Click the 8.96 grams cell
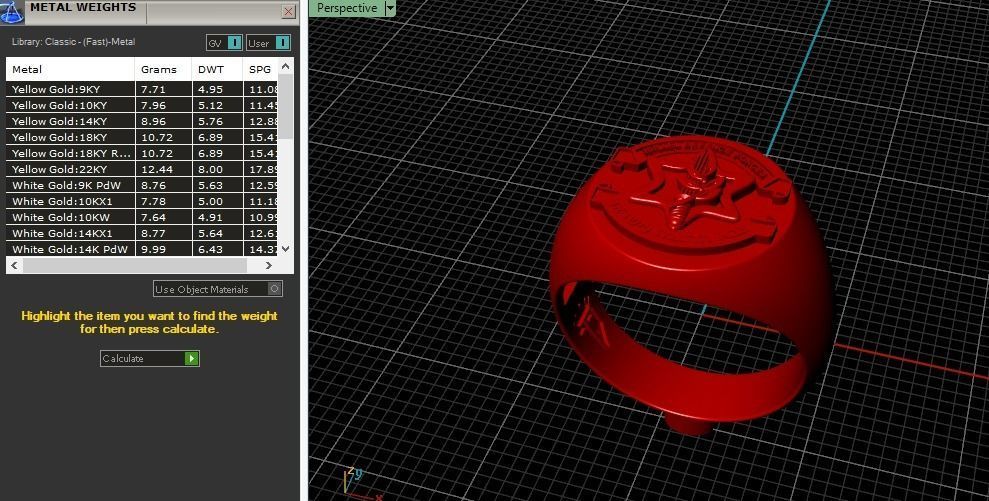 click(x=163, y=121)
